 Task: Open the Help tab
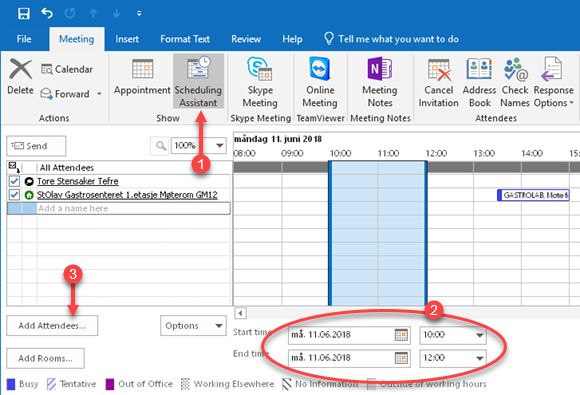pyautogui.click(x=292, y=39)
